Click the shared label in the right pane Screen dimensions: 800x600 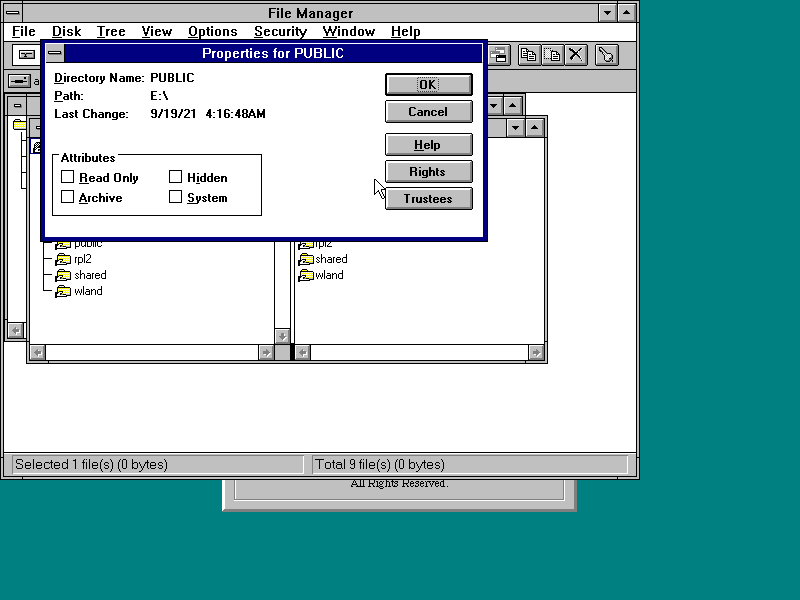pyautogui.click(x=331, y=259)
